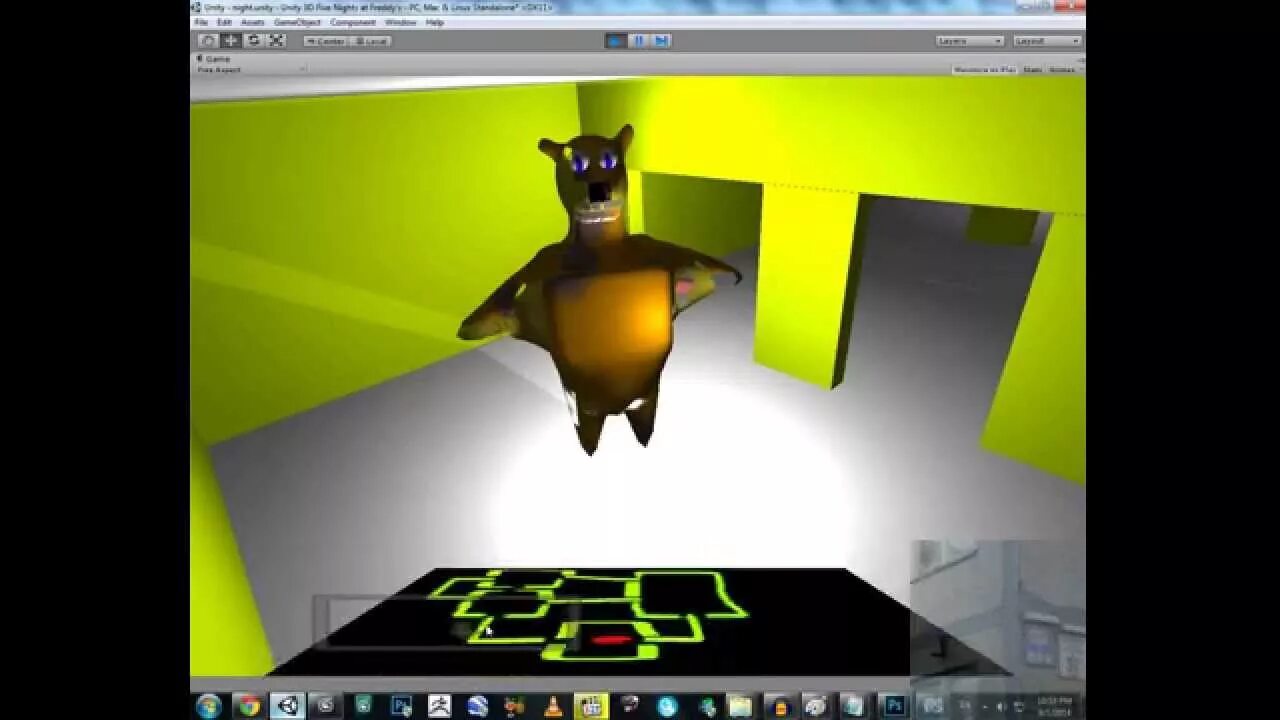Screen dimensions: 1280x720
Task: Open the Help menu
Action: point(434,22)
